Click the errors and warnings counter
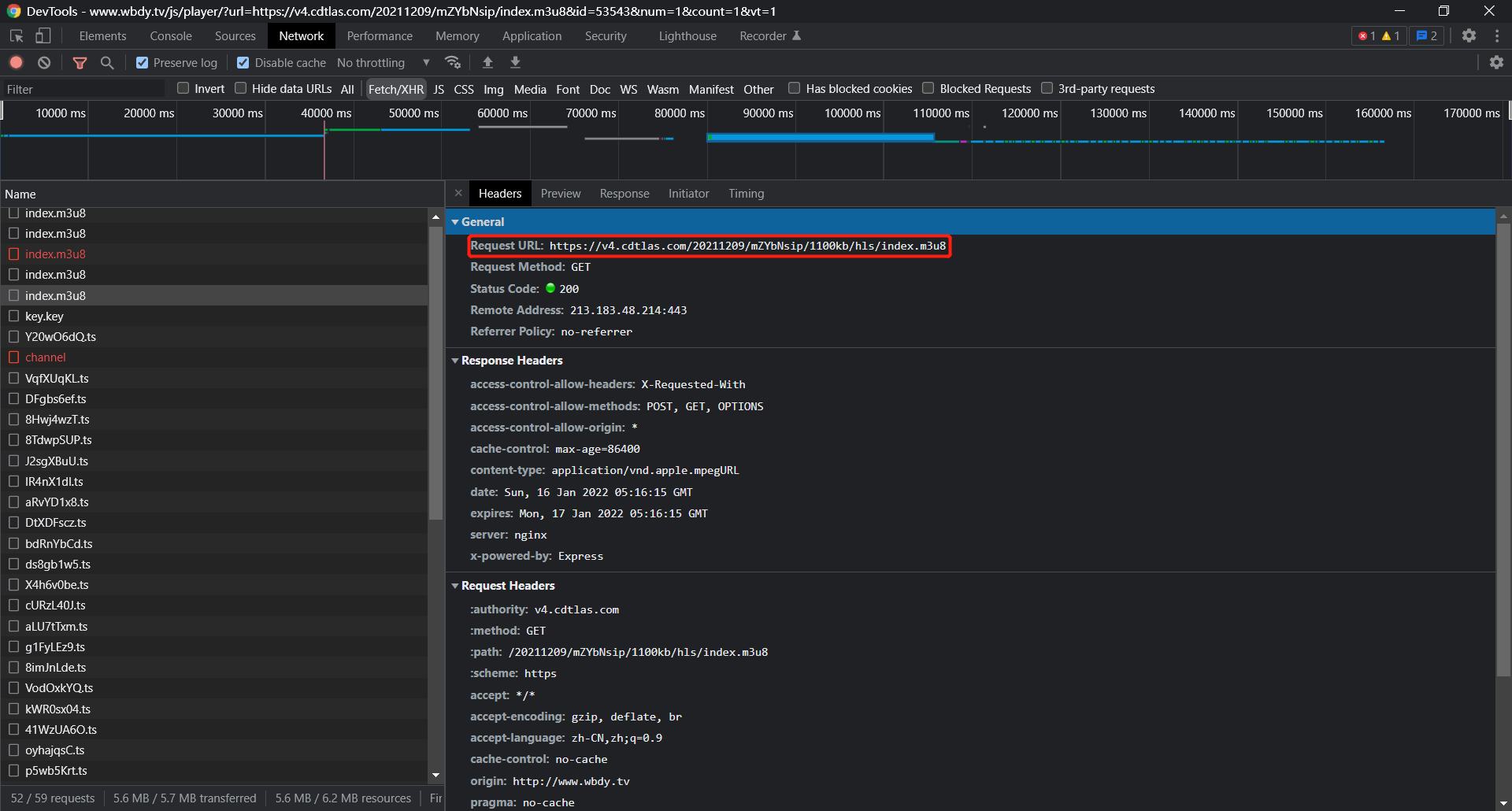 coord(1379,36)
